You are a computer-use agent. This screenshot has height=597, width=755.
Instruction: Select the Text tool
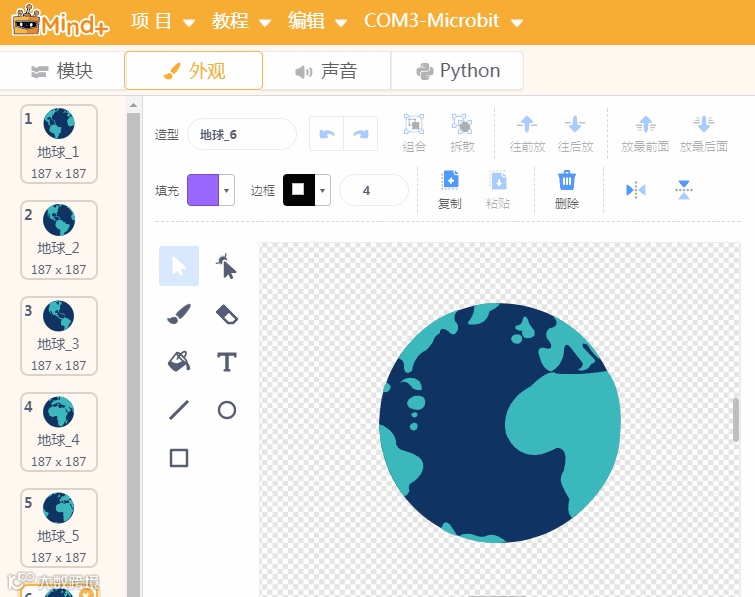227,362
